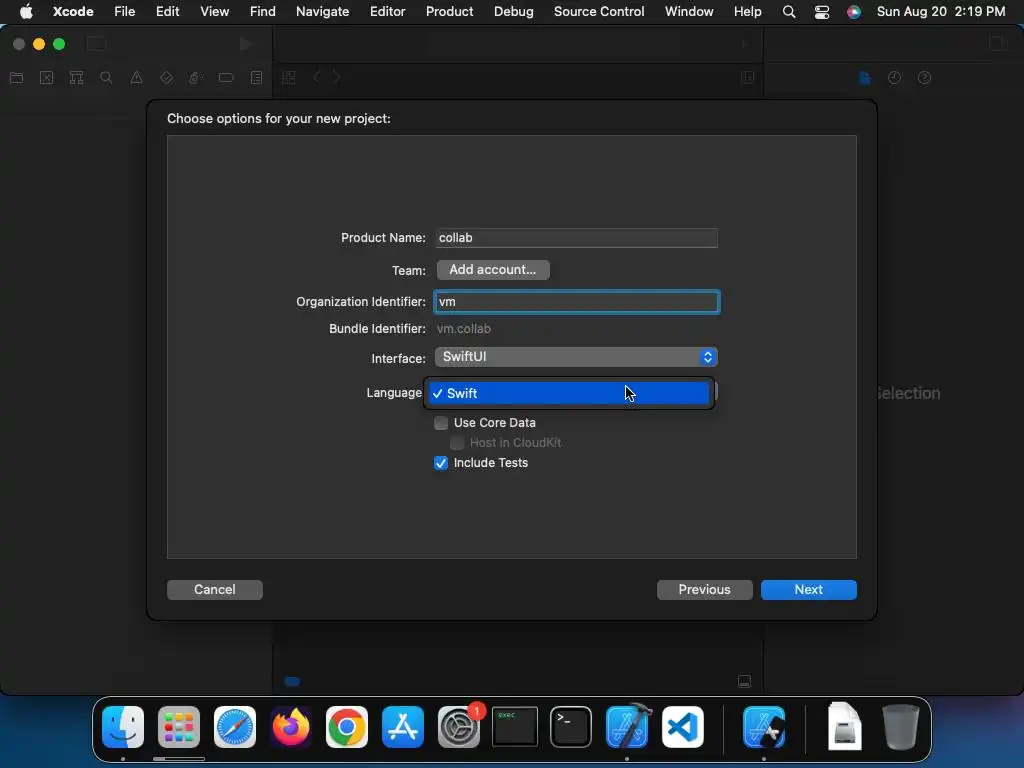Open the Help menu
Screen dimensions: 1024x768
[747, 12]
